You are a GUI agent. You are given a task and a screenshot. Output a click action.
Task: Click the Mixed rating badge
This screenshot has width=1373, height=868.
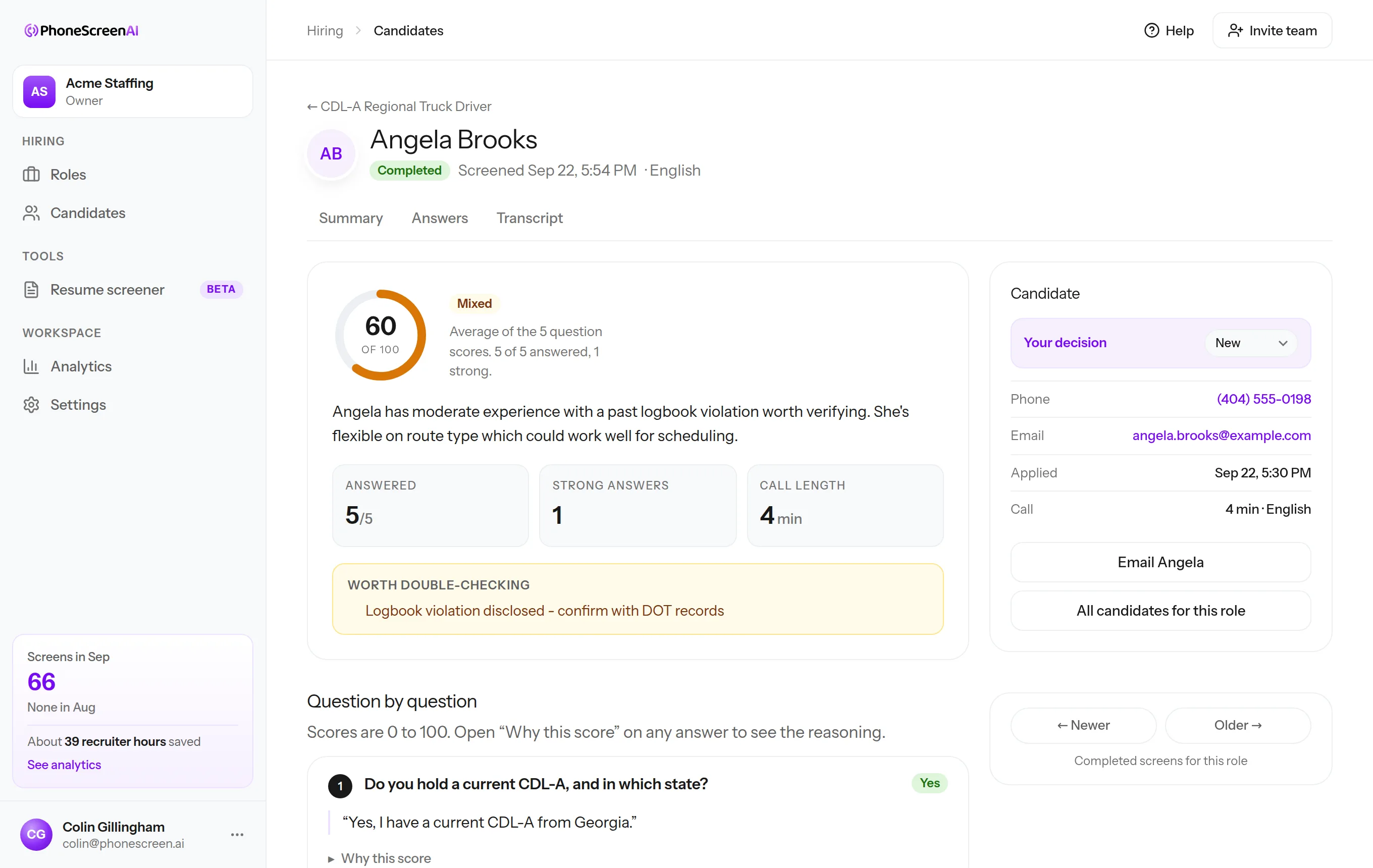pos(474,303)
